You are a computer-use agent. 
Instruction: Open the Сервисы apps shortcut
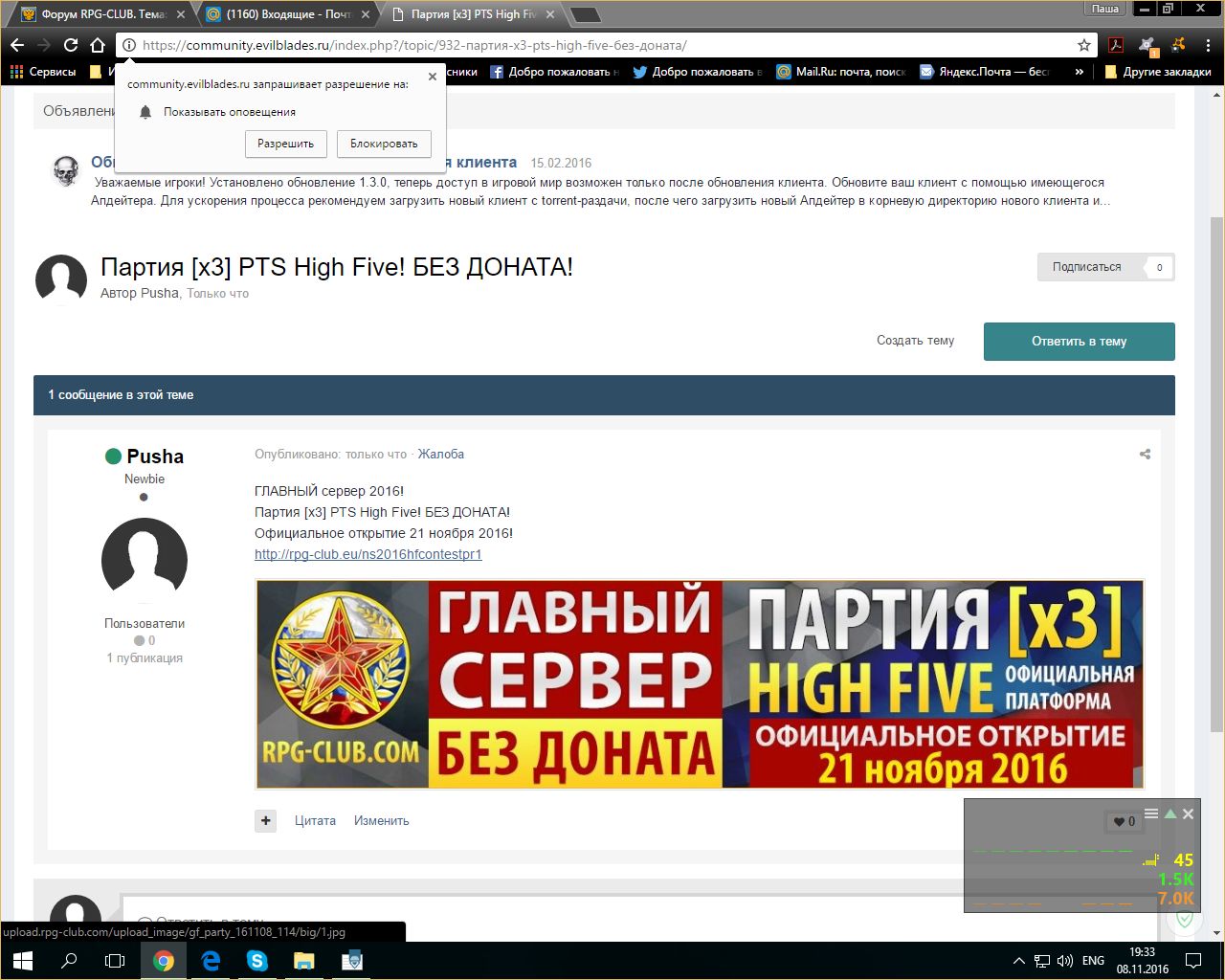tap(43, 72)
